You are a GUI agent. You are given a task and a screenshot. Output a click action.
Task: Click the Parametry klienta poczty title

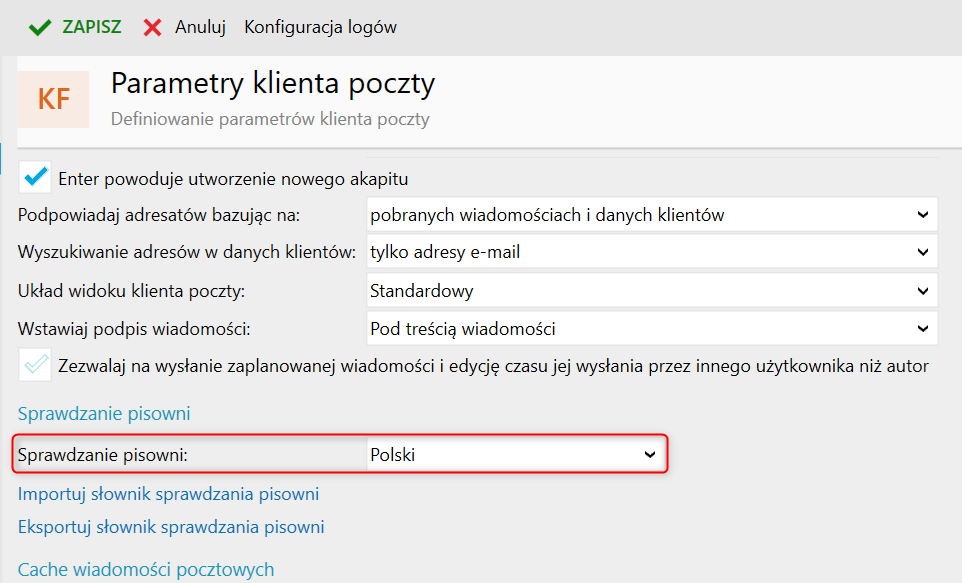[x=272, y=83]
